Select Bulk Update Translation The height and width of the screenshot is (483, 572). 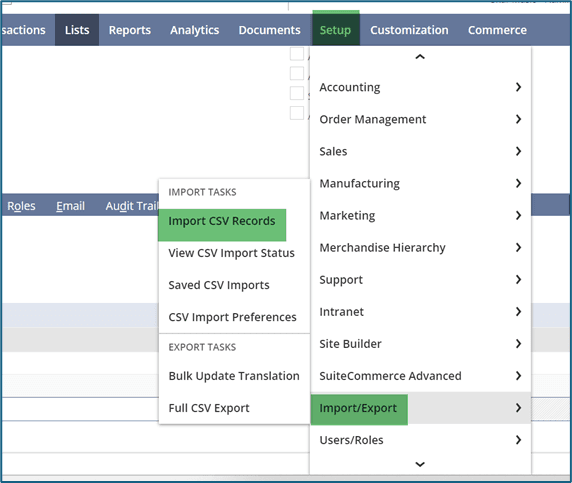(234, 376)
